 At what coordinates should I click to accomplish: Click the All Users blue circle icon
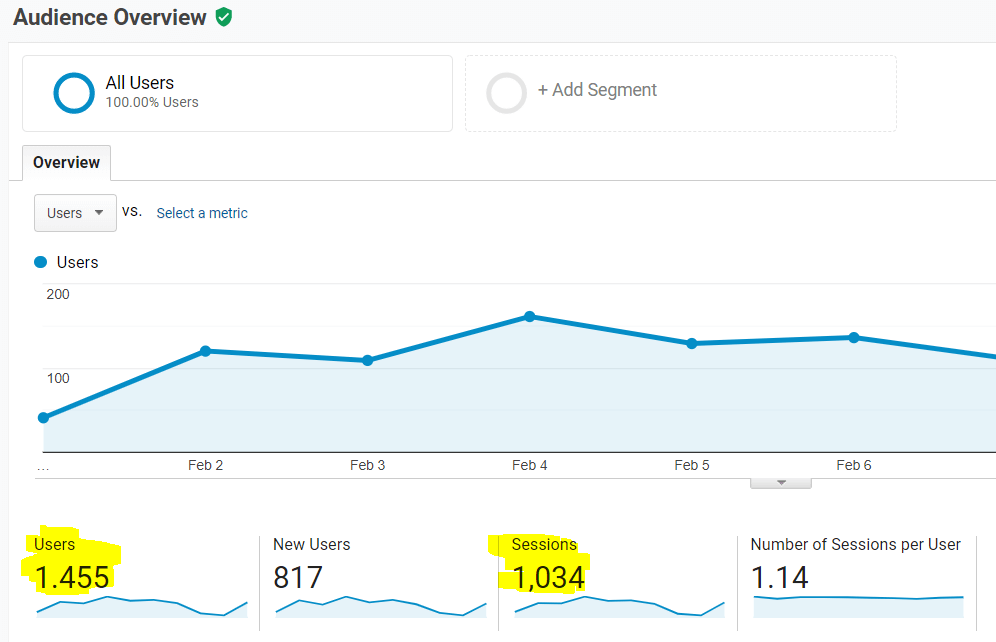pos(74,92)
